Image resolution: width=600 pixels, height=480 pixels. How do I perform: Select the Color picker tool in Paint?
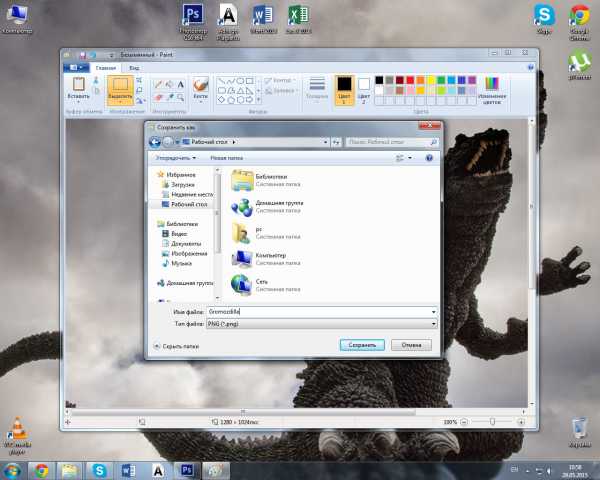click(169, 98)
